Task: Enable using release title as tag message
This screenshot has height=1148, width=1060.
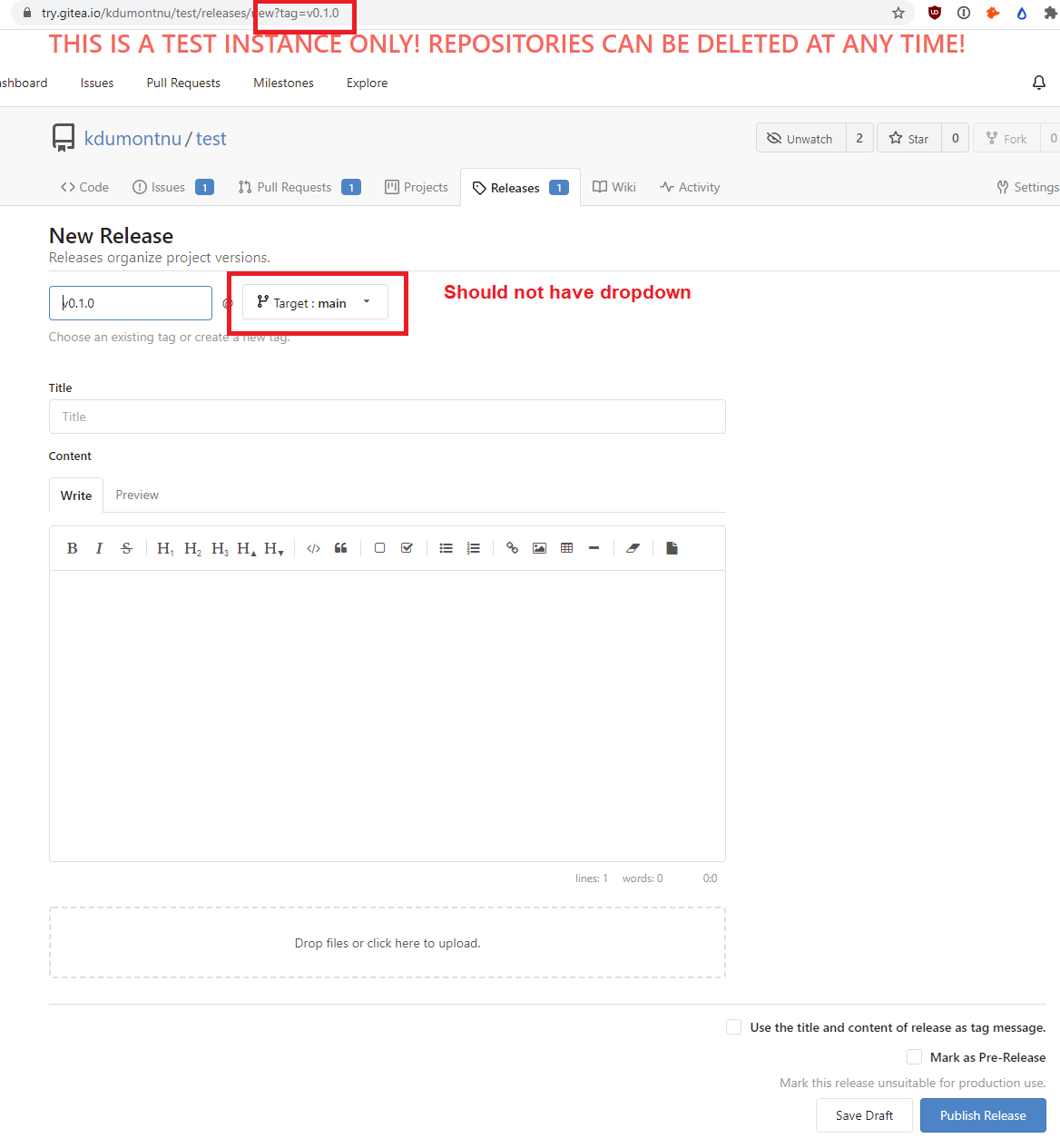Action: coord(733,1027)
